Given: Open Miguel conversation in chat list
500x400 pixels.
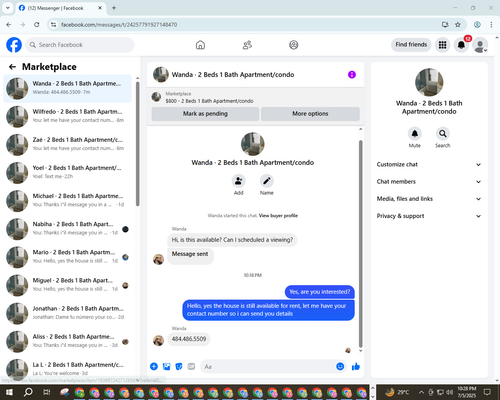Looking at the screenshot, I should [67, 285].
